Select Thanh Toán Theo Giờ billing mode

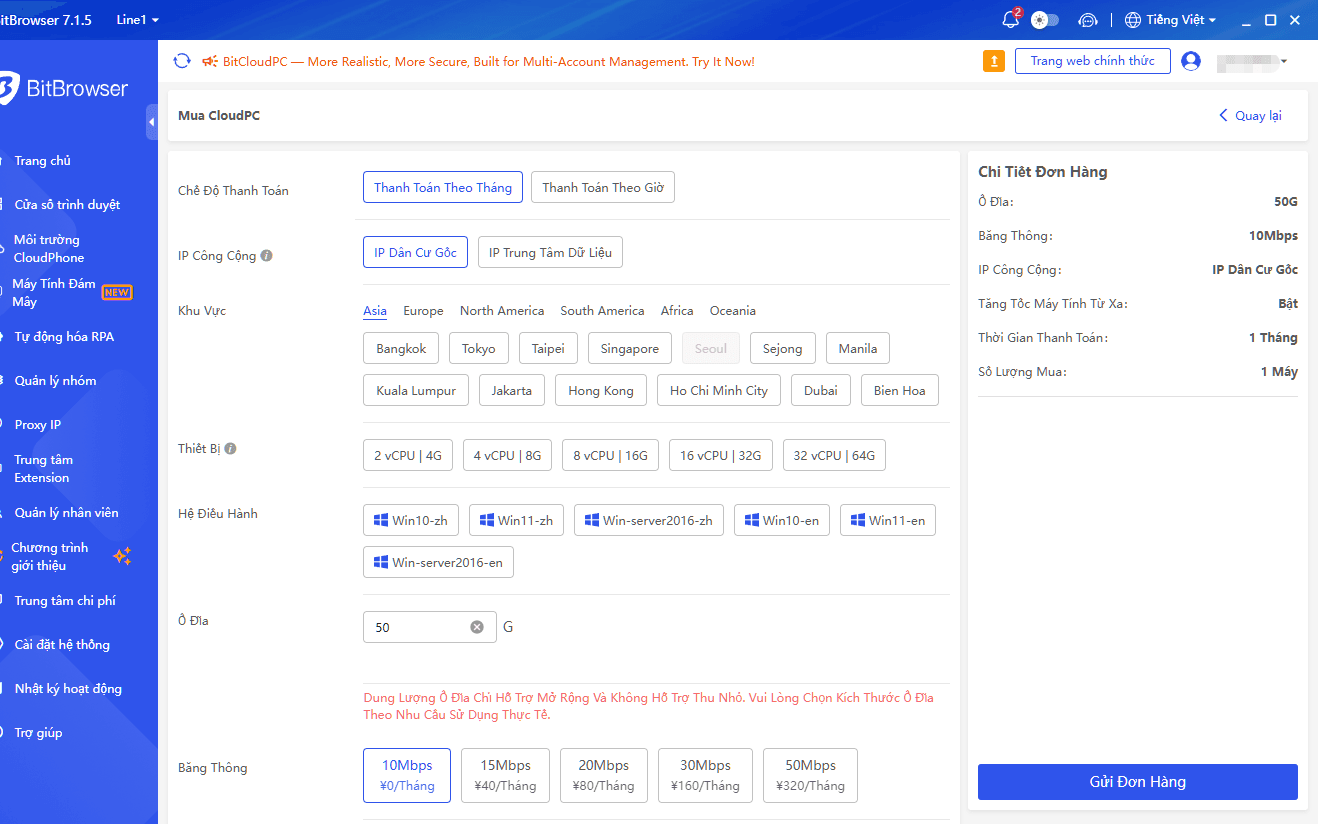(x=603, y=187)
